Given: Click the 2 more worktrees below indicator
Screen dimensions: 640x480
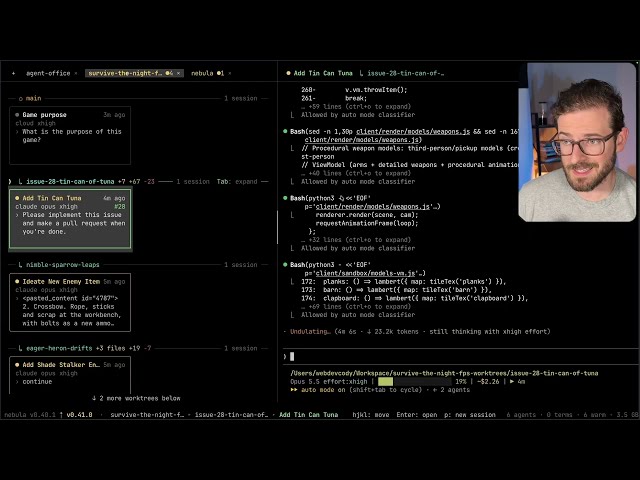Looking at the screenshot, I should click(136, 398).
